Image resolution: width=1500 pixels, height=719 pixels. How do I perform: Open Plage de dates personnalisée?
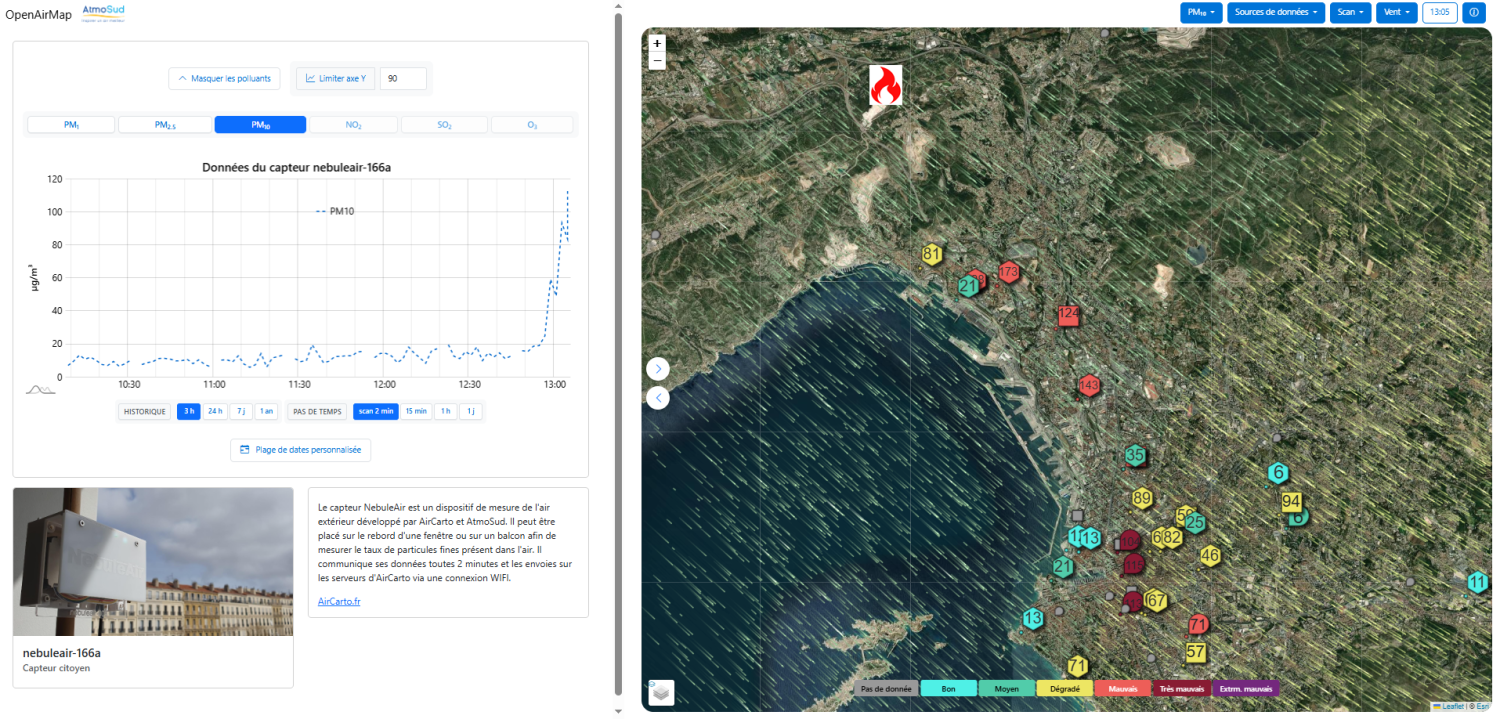pyautogui.click(x=301, y=450)
